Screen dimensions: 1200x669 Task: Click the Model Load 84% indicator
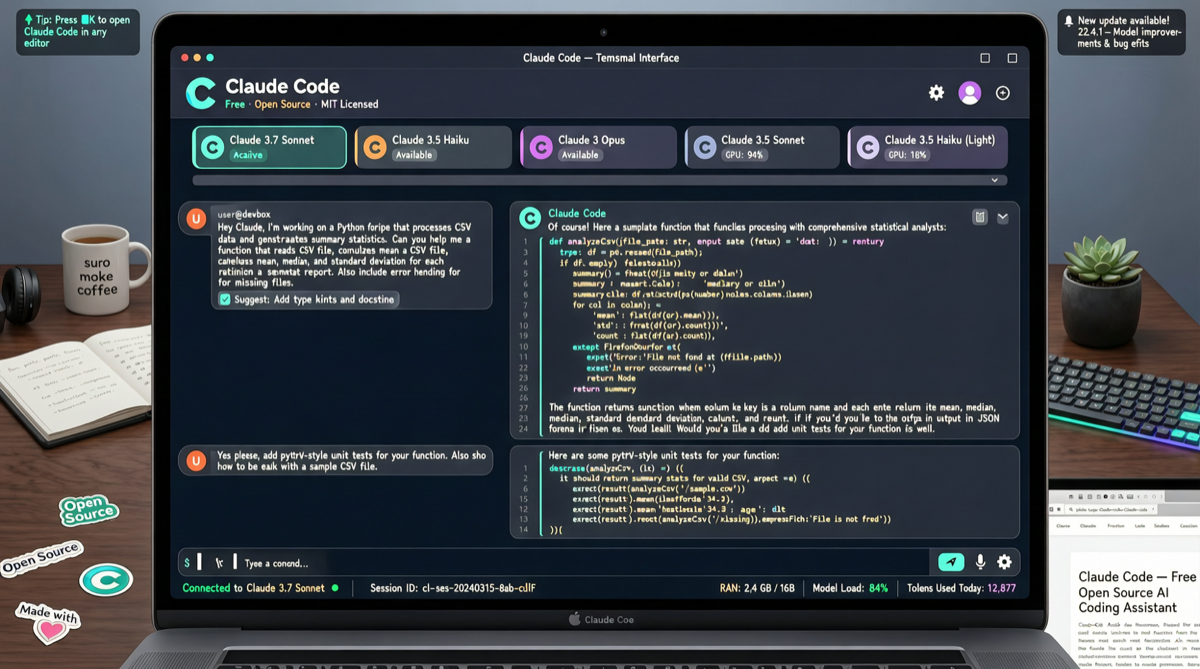848,588
